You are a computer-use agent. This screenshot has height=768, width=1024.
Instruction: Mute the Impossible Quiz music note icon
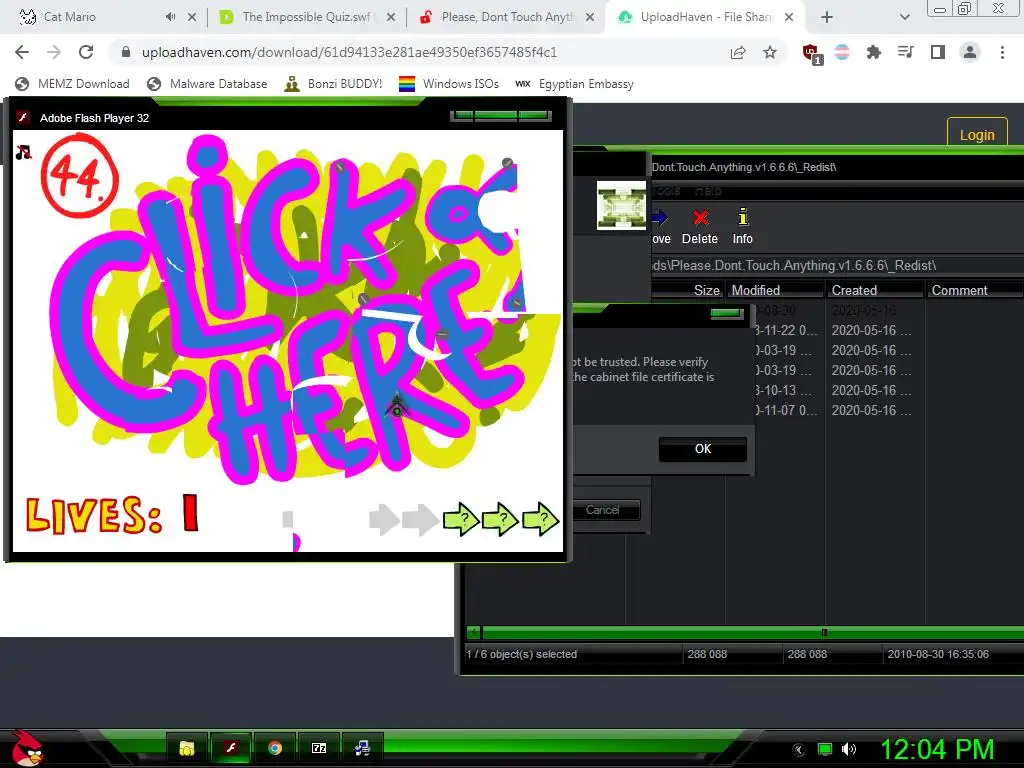coord(24,152)
